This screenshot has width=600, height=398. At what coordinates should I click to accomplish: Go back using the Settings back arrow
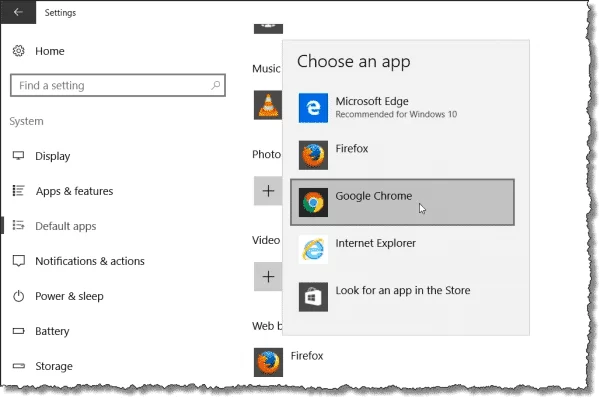point(18,12)
